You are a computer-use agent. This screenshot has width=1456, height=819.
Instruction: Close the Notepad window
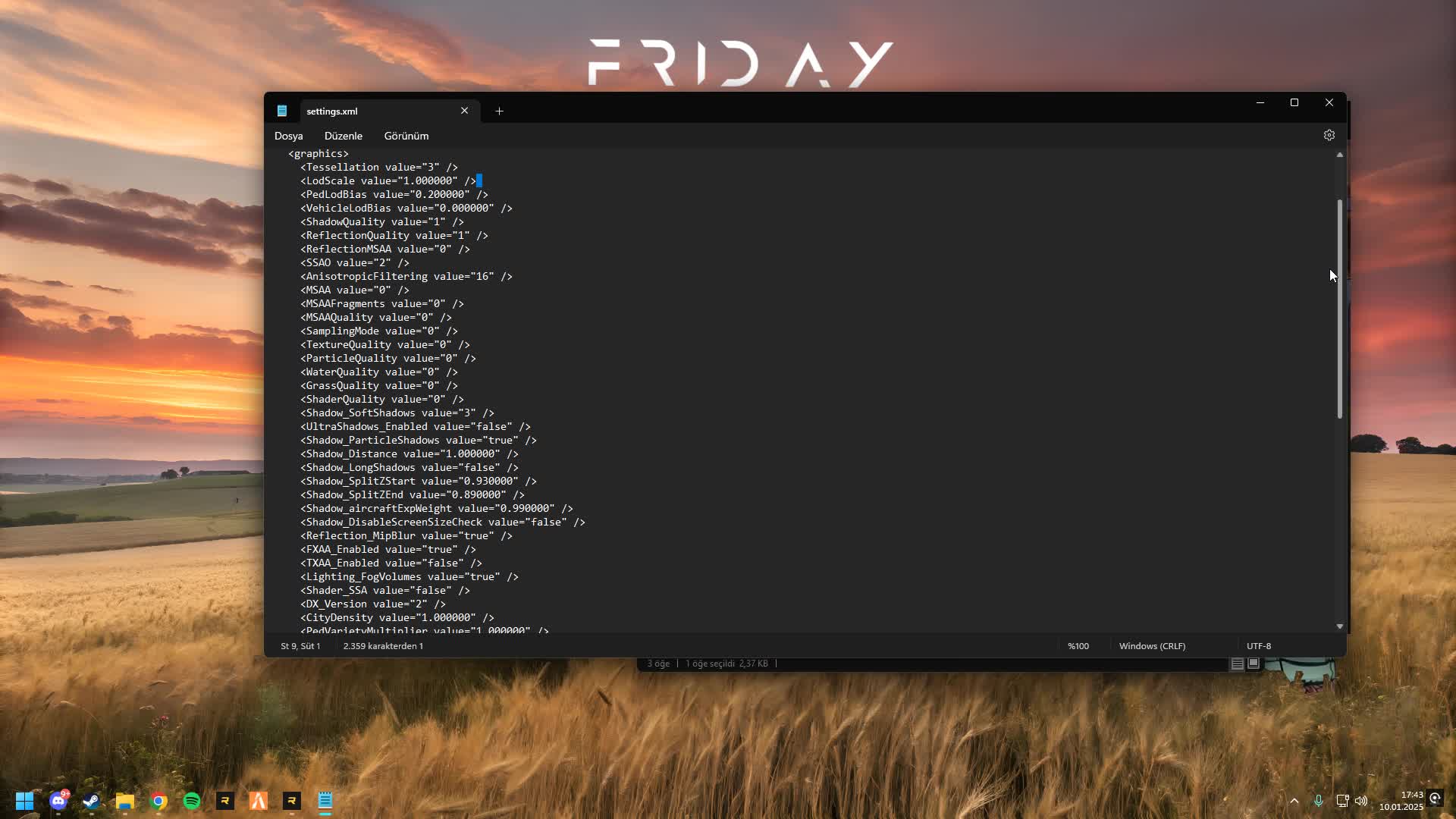point(1329,102)
